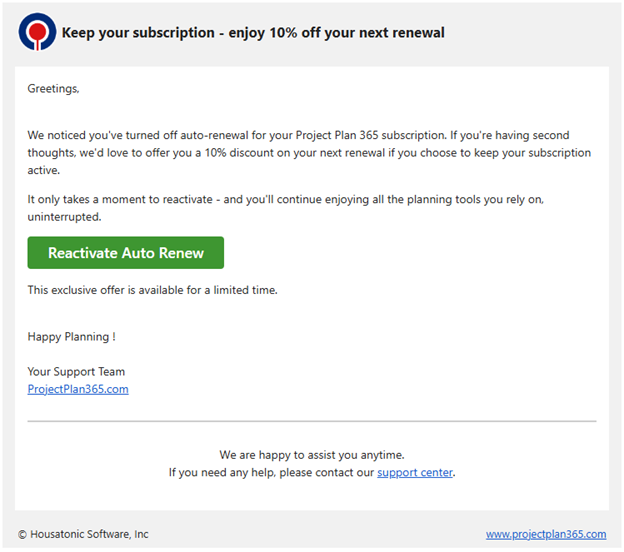Click the Greetings salutation text
624x552 pixels.
click(x=53, y=89)
